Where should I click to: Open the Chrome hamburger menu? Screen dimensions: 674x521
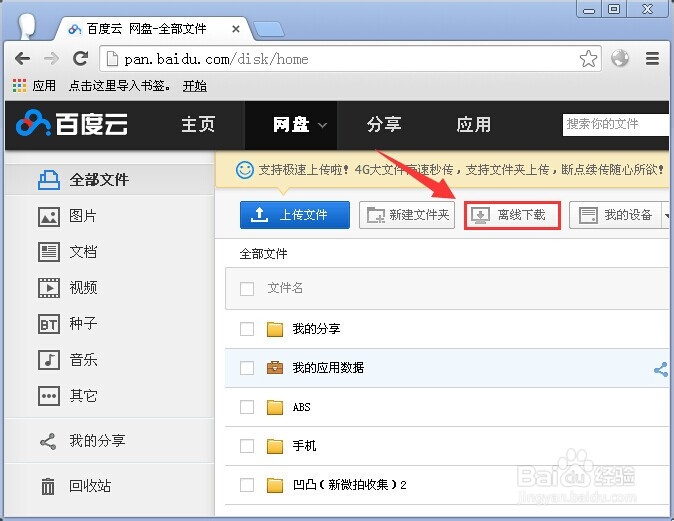click(653, 58)
